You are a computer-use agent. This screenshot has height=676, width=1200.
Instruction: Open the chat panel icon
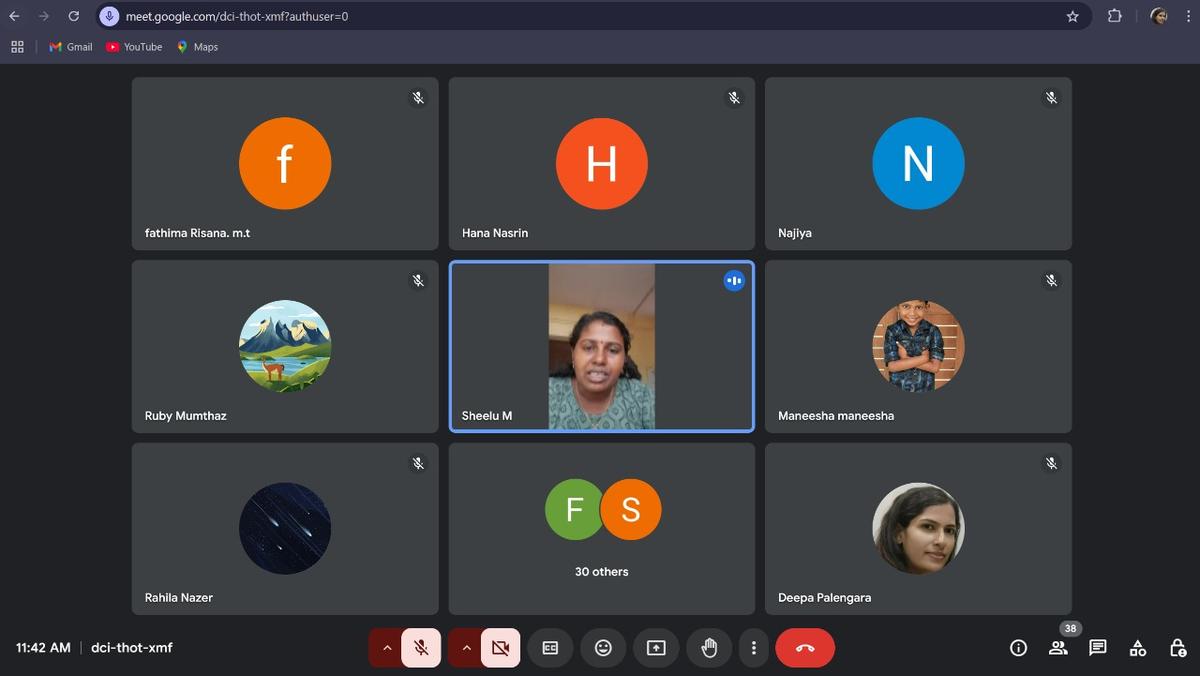click(1098, 648)
